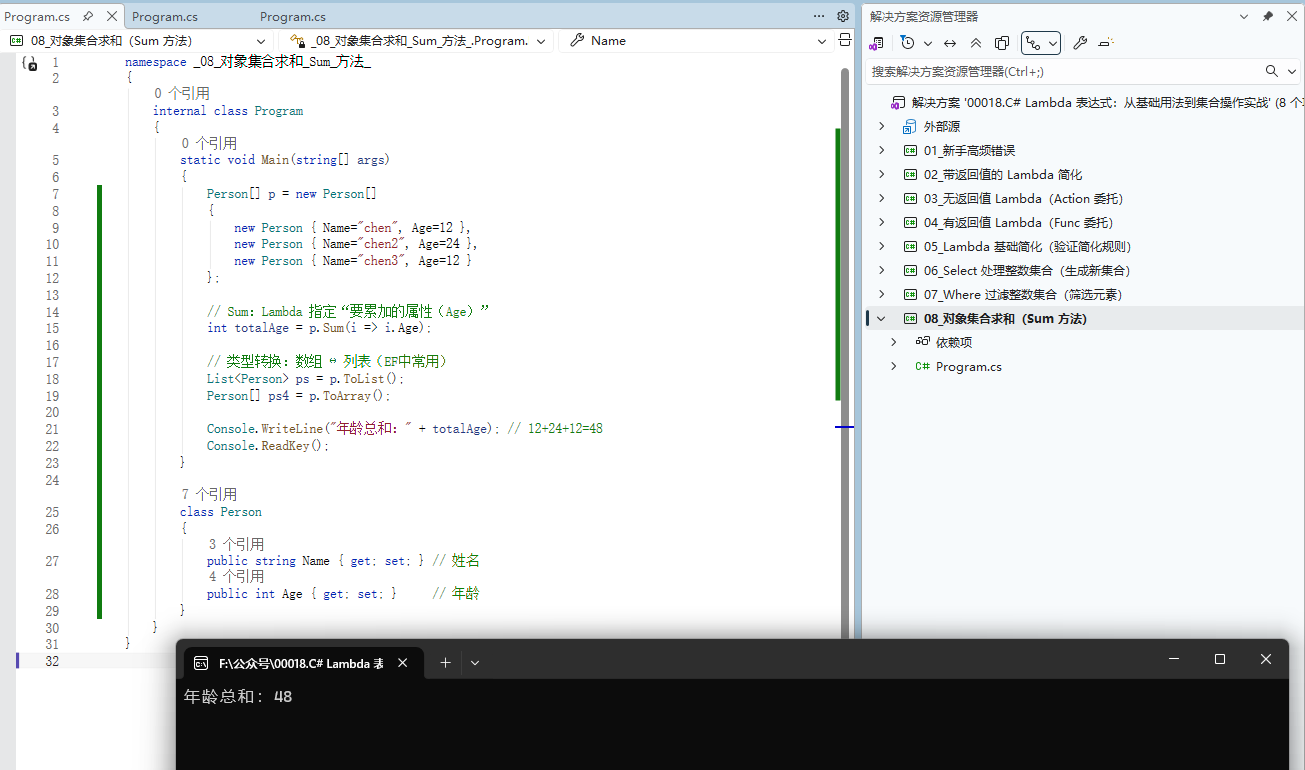Expand the 依赖项 node
Viewport: 1305px width, 770px height.
coord(893,342)
